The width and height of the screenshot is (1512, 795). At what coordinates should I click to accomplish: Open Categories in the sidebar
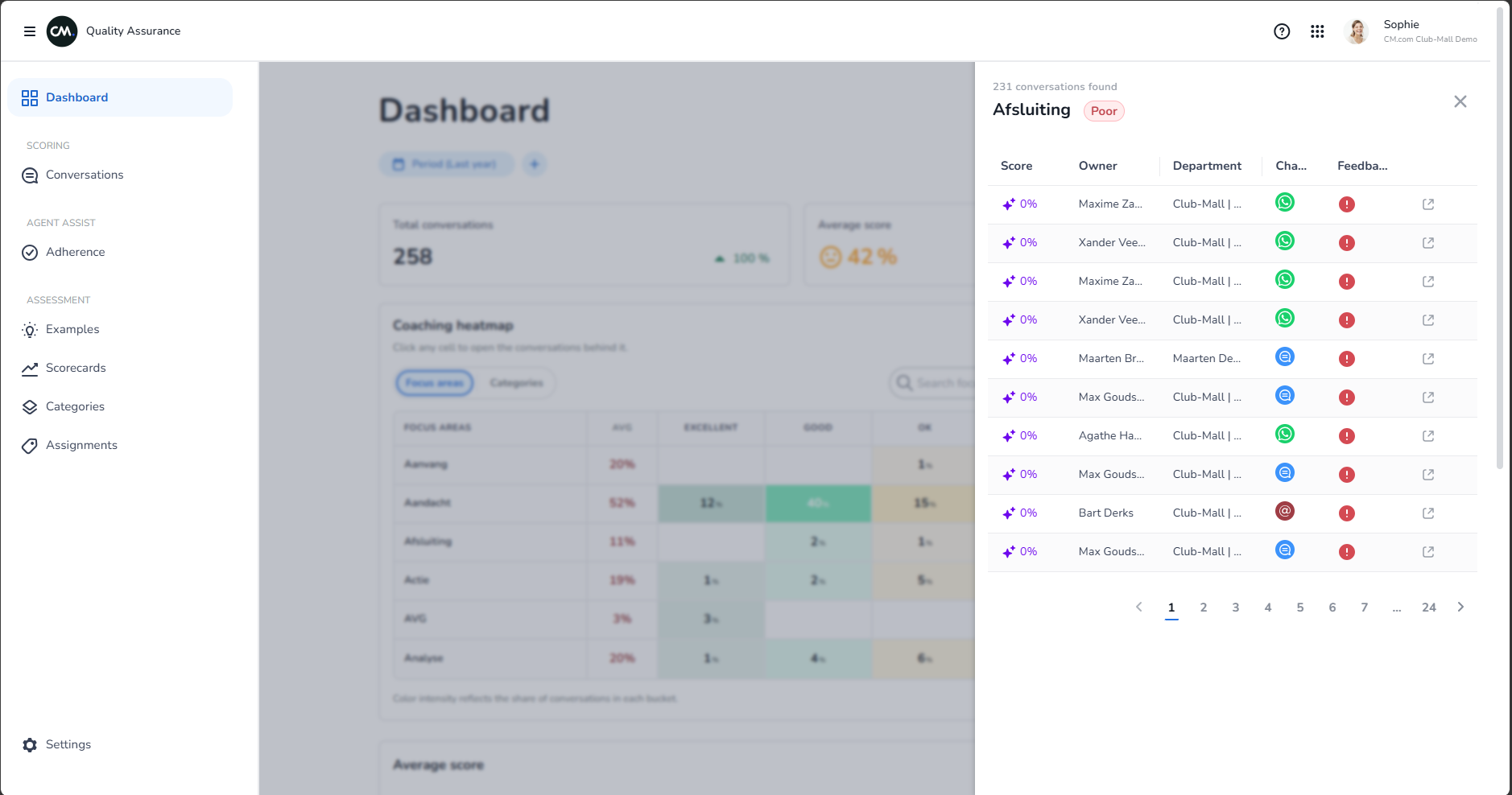120,407
